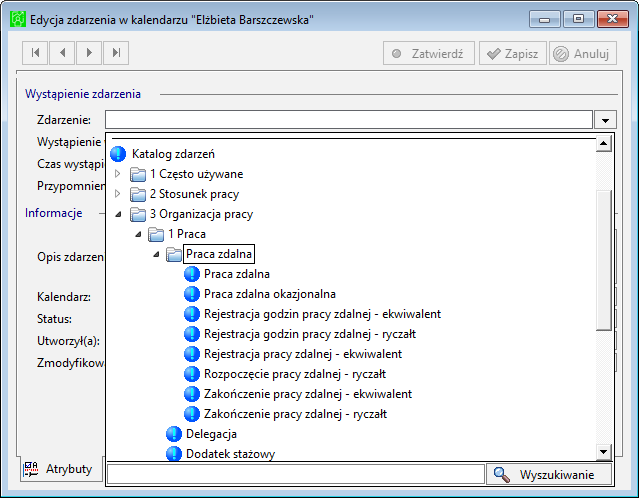The width and height of the screenshot is (639, 498).
Task: Jump to the last record arrow
Action: pyautogui.click(x=117, y=54)
